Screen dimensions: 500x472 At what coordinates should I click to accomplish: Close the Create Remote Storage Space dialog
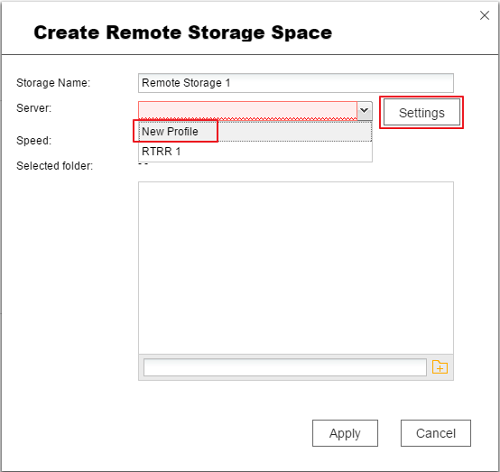[x=484, y=15]
